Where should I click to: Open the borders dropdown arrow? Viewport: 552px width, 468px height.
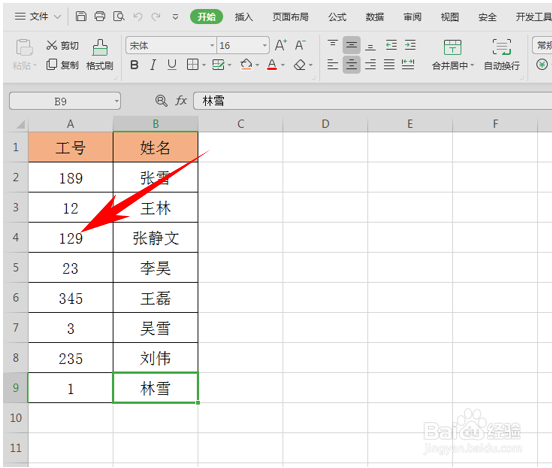click(x=204, y=65)
